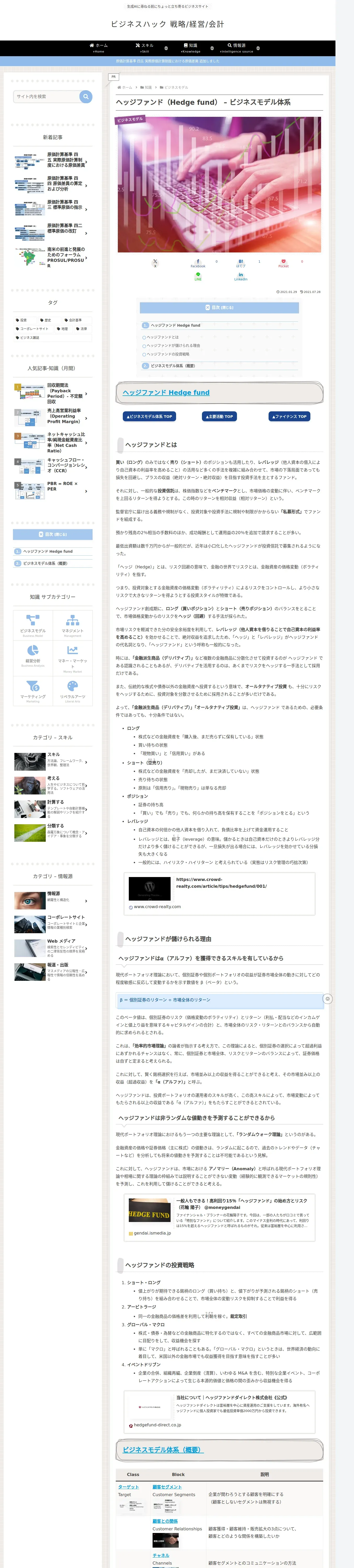Expand the 情報源 menu dropdown arrow

pyautogui.click(x=258, y=48)
